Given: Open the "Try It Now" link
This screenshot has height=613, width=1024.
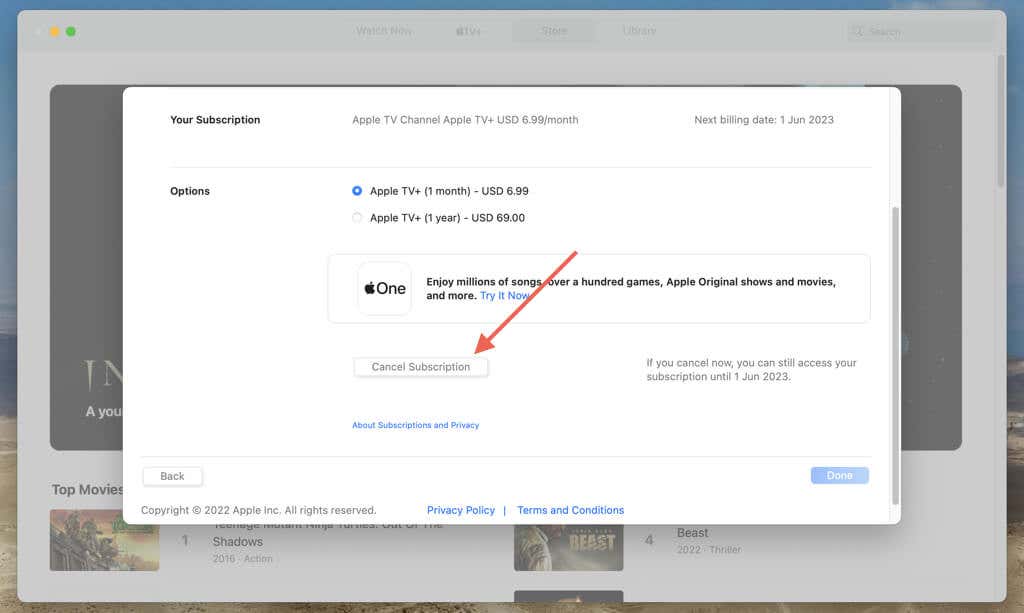Looking at the screenshot, I should (505, 295).
